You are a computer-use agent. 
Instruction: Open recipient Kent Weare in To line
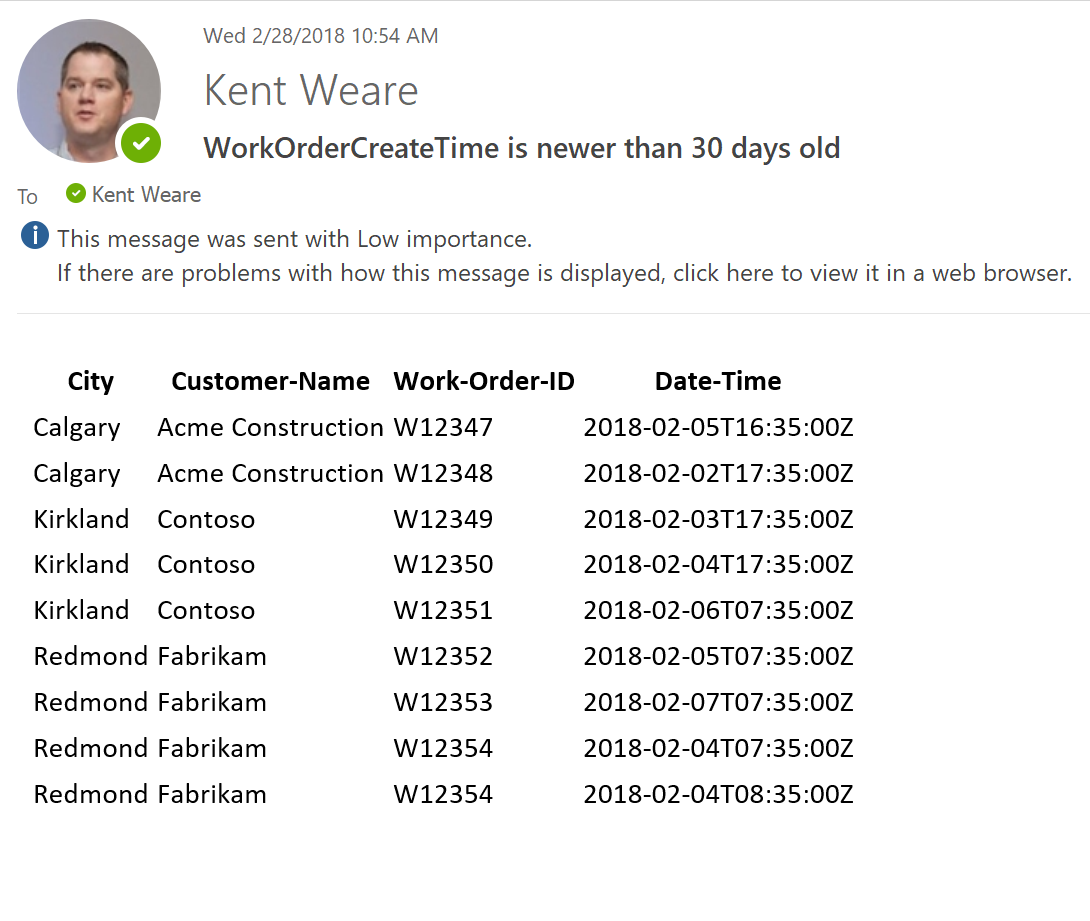pos(146,195)
